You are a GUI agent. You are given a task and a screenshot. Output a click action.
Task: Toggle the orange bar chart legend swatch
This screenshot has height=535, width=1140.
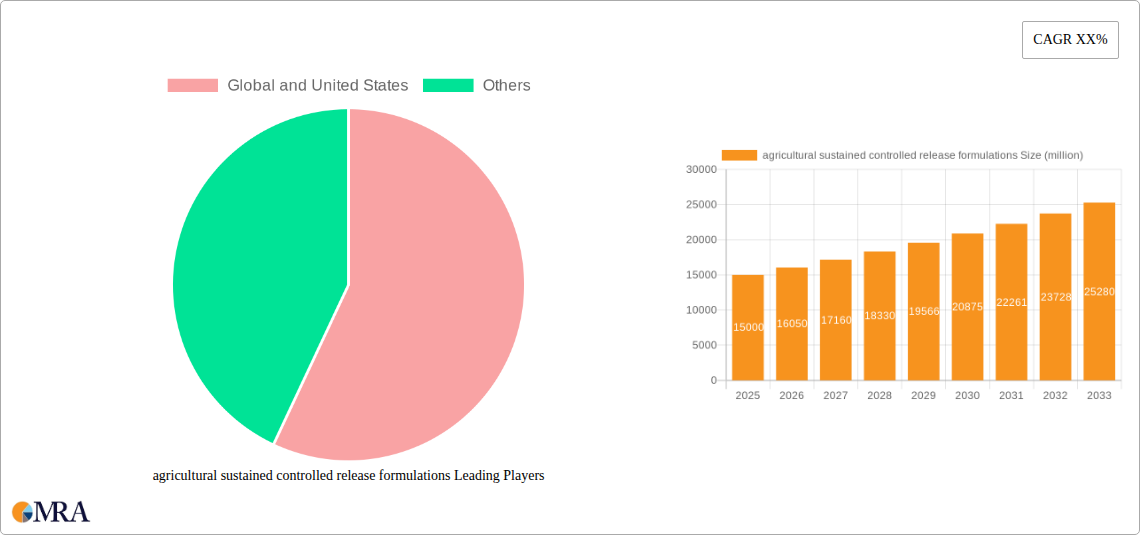[739, 155]
